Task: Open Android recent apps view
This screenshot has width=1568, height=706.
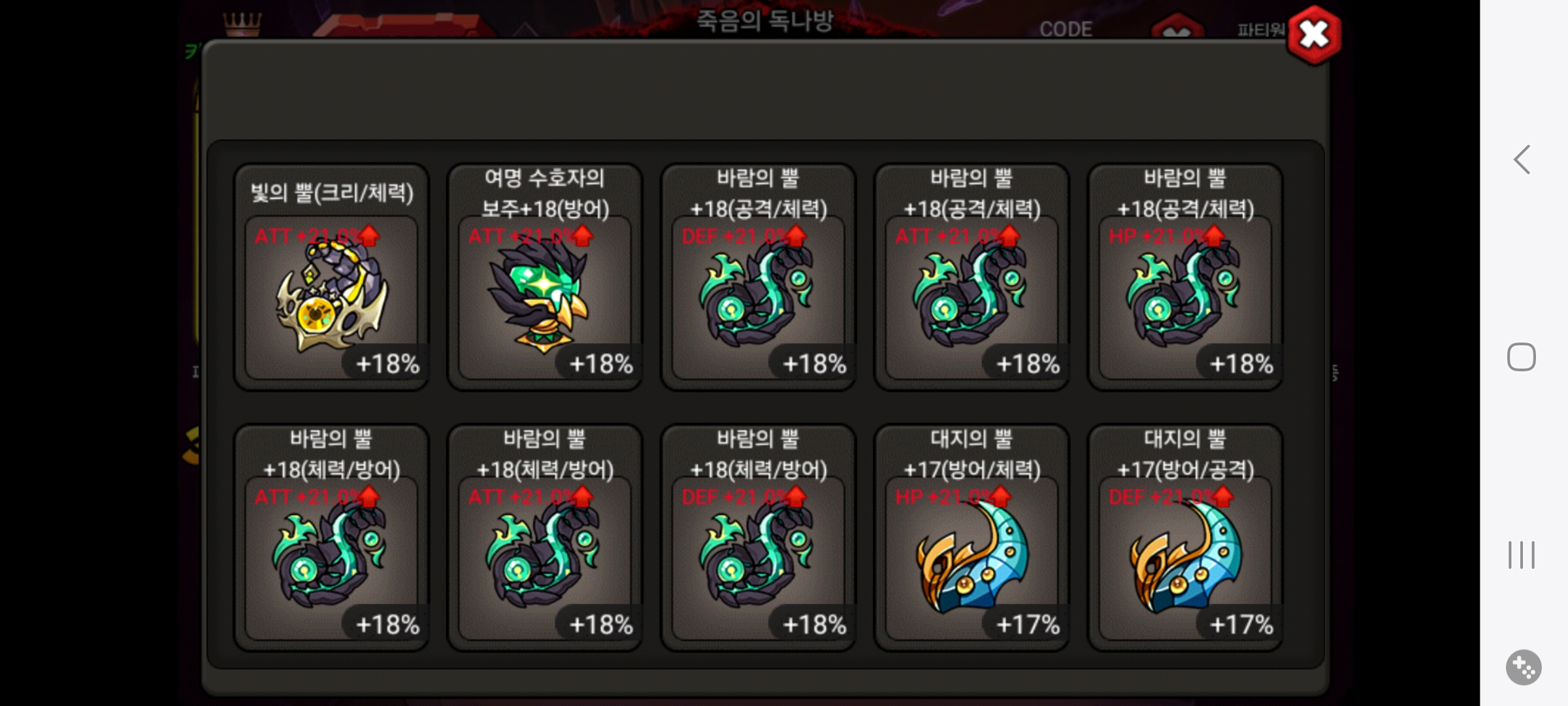Action: pos(1522,555)
